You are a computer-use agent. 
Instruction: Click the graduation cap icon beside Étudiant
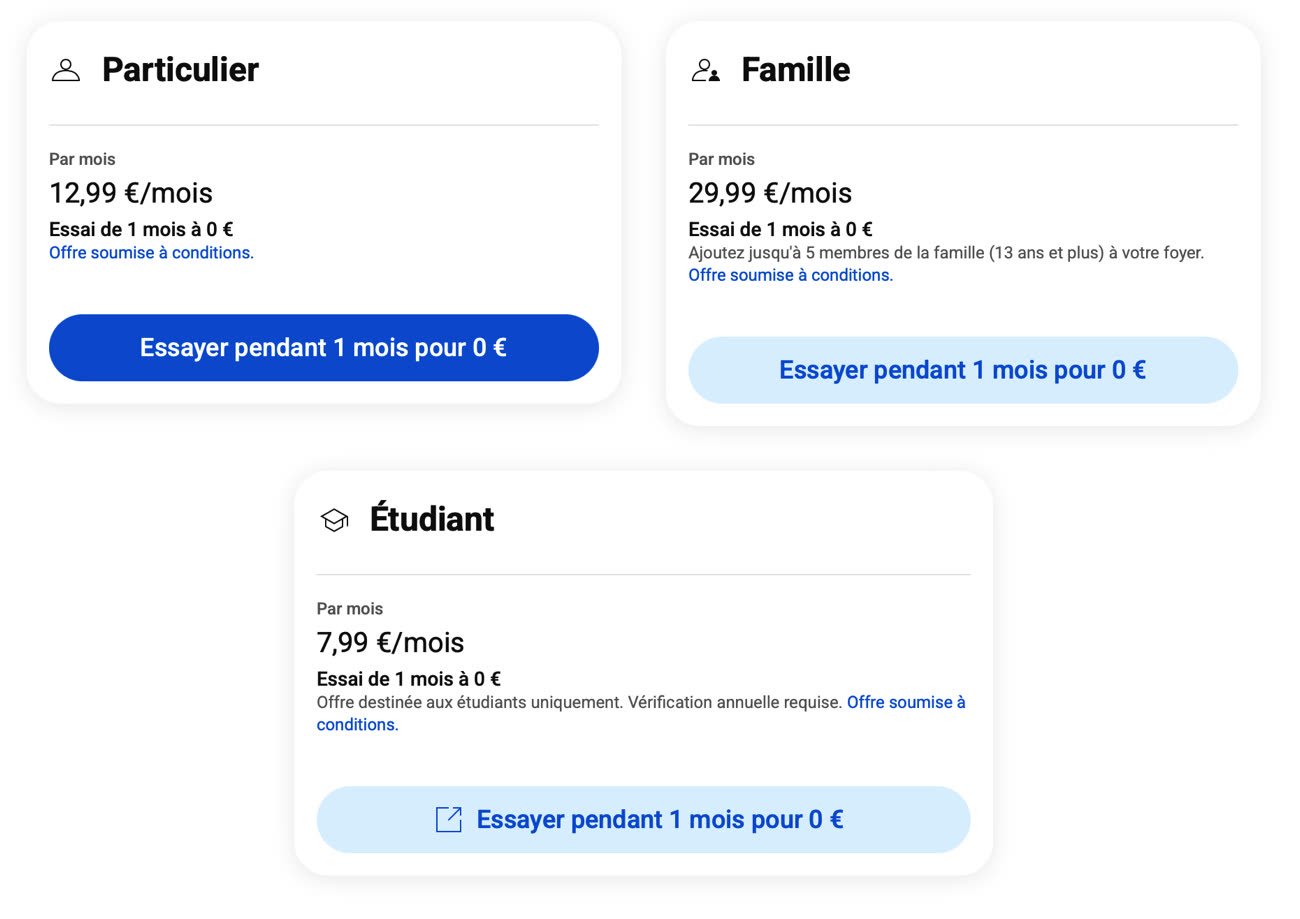(334, 520)
